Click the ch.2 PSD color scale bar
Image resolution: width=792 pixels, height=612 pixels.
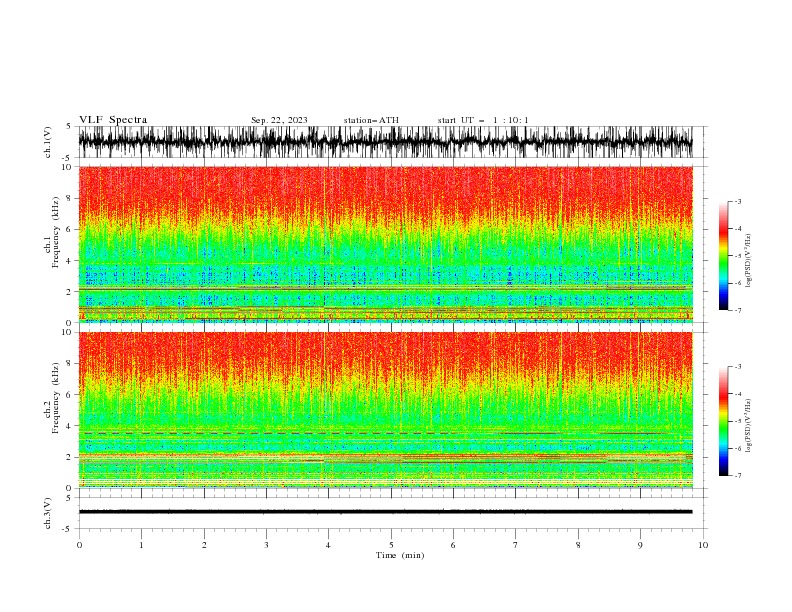tap(723, 421)
